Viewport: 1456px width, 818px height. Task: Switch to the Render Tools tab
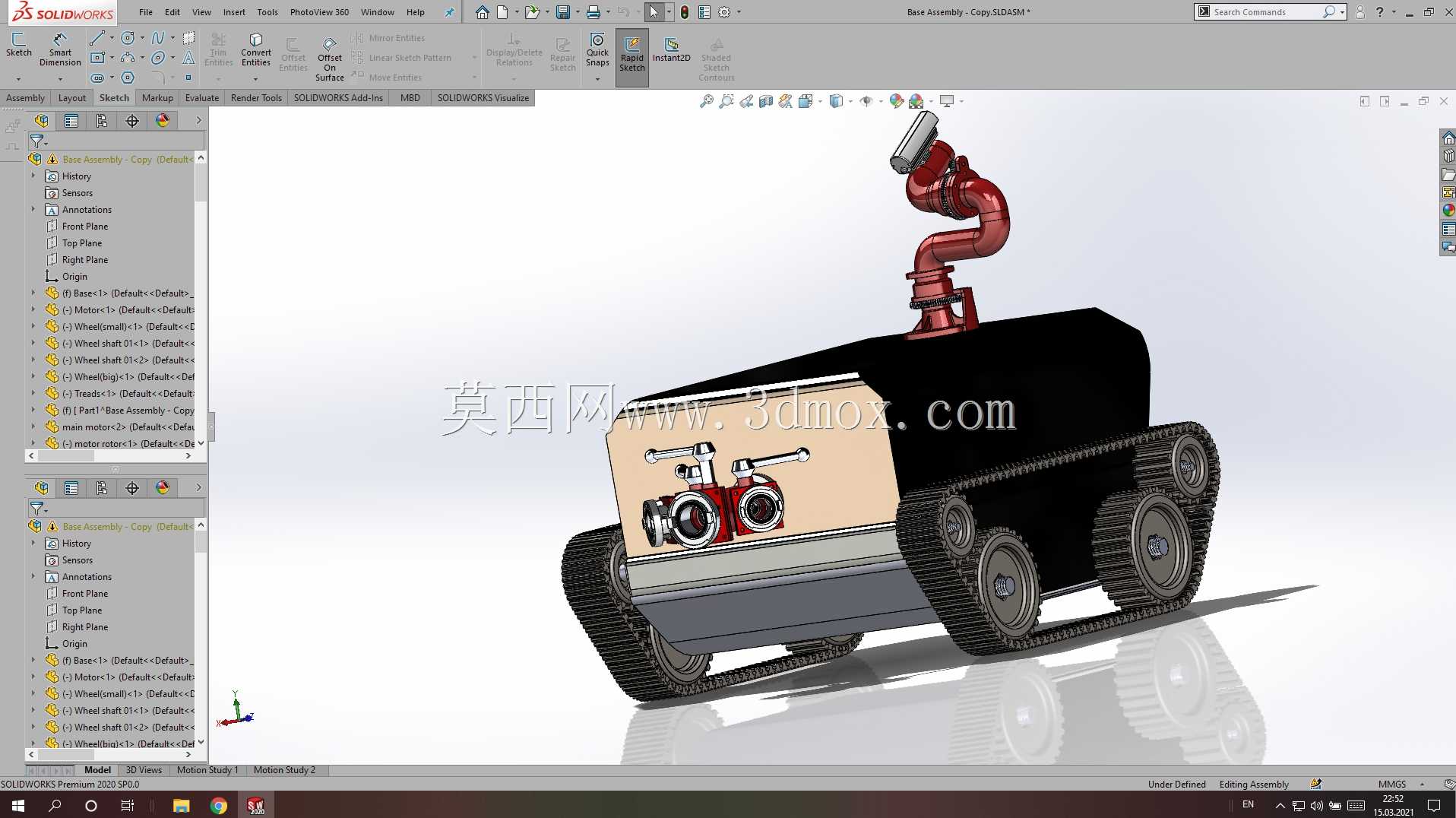click(x=256, y=98)
